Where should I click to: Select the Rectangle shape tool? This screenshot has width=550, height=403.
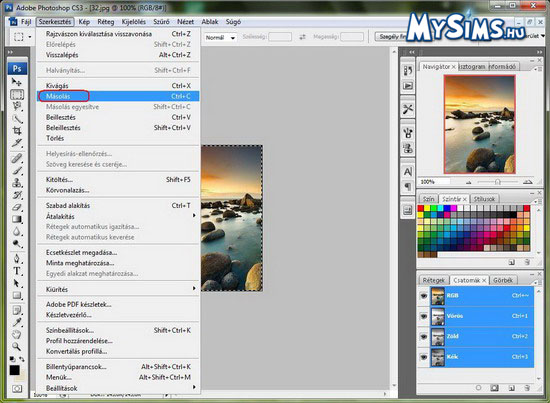coord(17,295)
